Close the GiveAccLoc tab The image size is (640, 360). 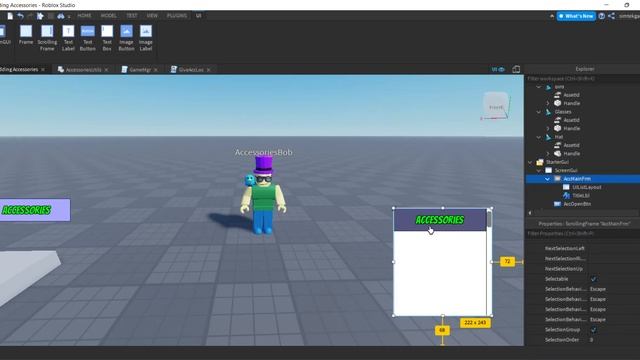pos(209,70)
